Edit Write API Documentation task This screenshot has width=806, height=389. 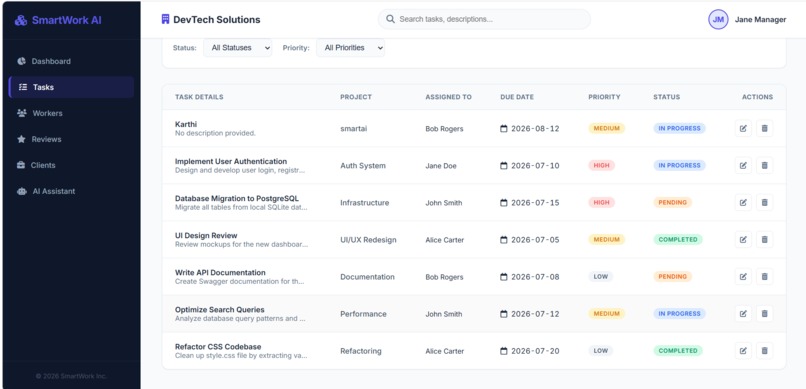point(743,276)
